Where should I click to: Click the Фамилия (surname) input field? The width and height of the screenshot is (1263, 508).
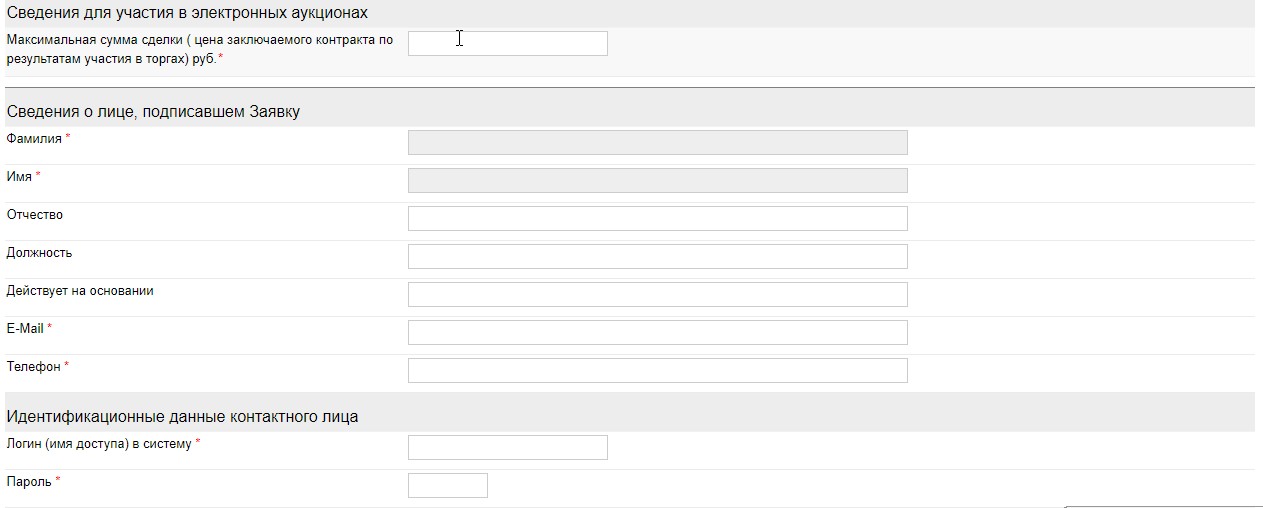point(657,142)
